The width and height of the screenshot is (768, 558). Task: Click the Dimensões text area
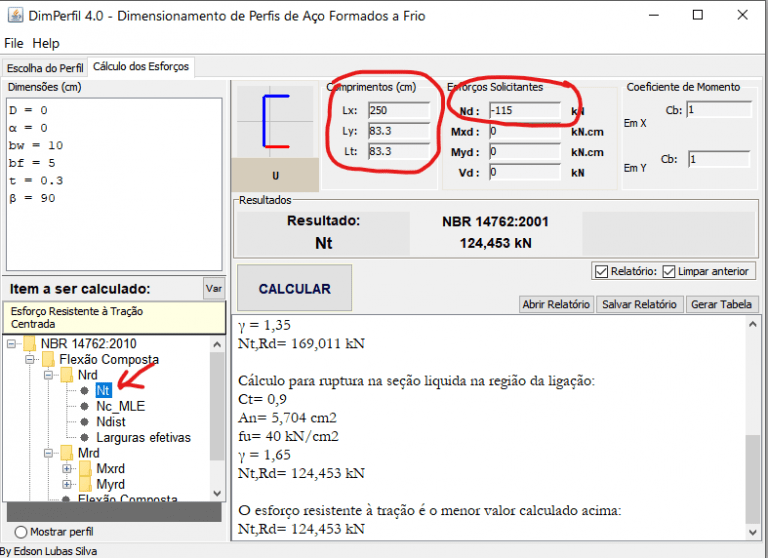tap(114, 184)
